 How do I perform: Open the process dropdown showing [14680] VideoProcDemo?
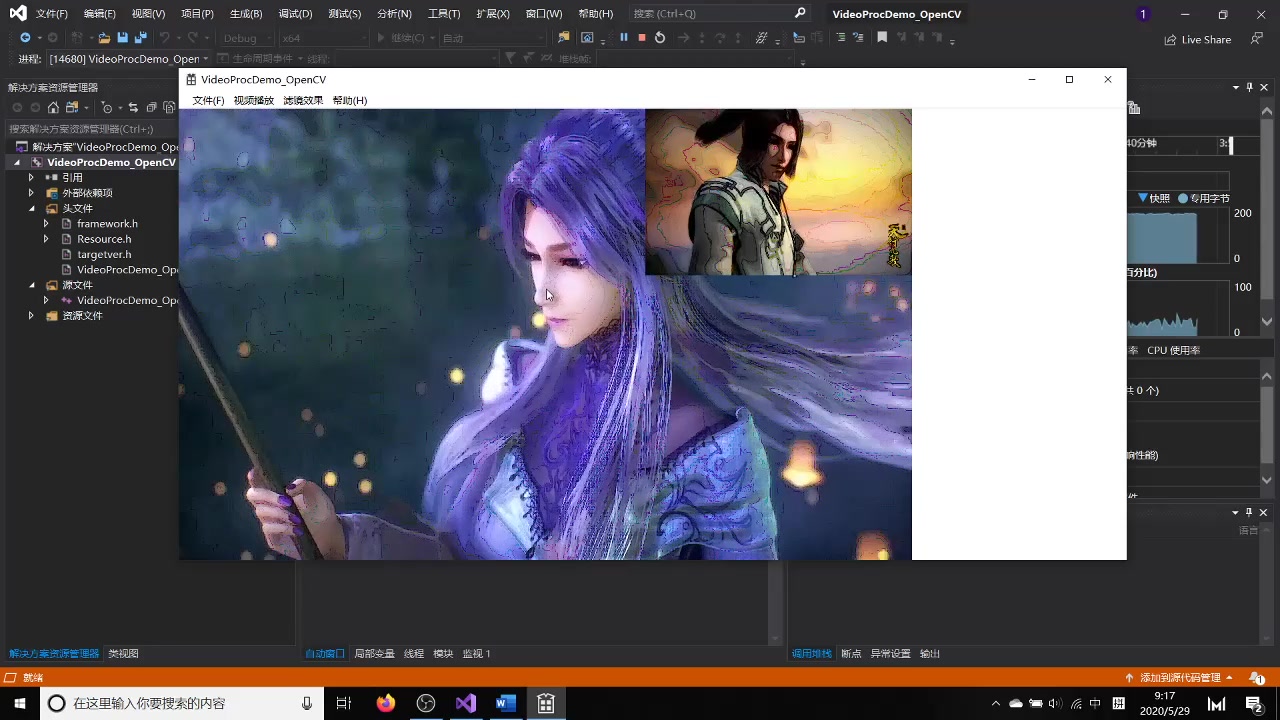pos(128,59)
